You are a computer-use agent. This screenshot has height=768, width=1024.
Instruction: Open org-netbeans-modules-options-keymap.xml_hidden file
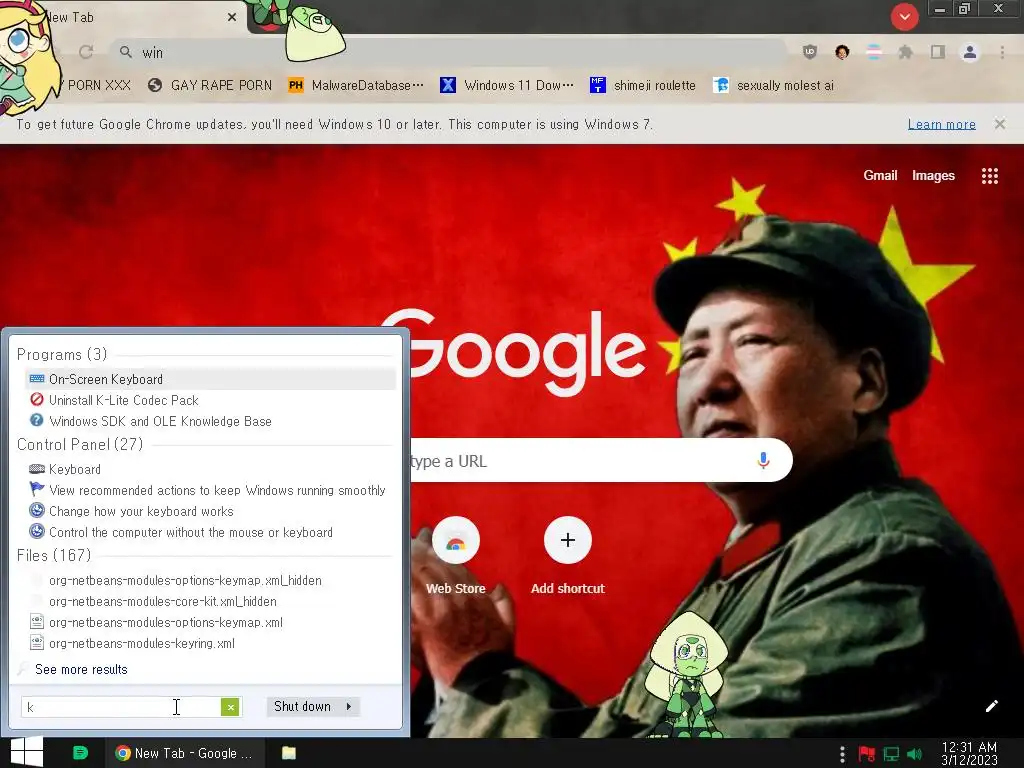tap(210, 581)
